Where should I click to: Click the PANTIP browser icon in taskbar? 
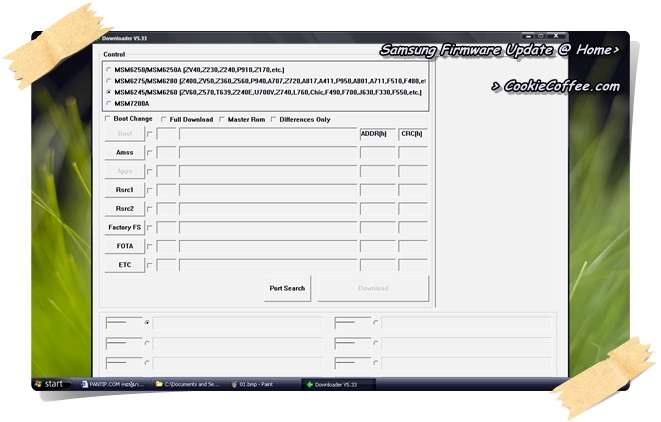click(84, 384)
